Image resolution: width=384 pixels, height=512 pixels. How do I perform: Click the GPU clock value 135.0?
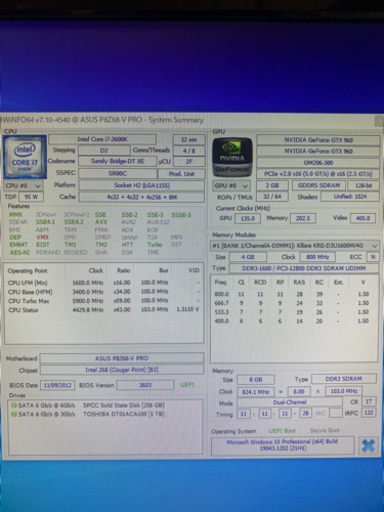pyautogui.click(x=248, y=219)
